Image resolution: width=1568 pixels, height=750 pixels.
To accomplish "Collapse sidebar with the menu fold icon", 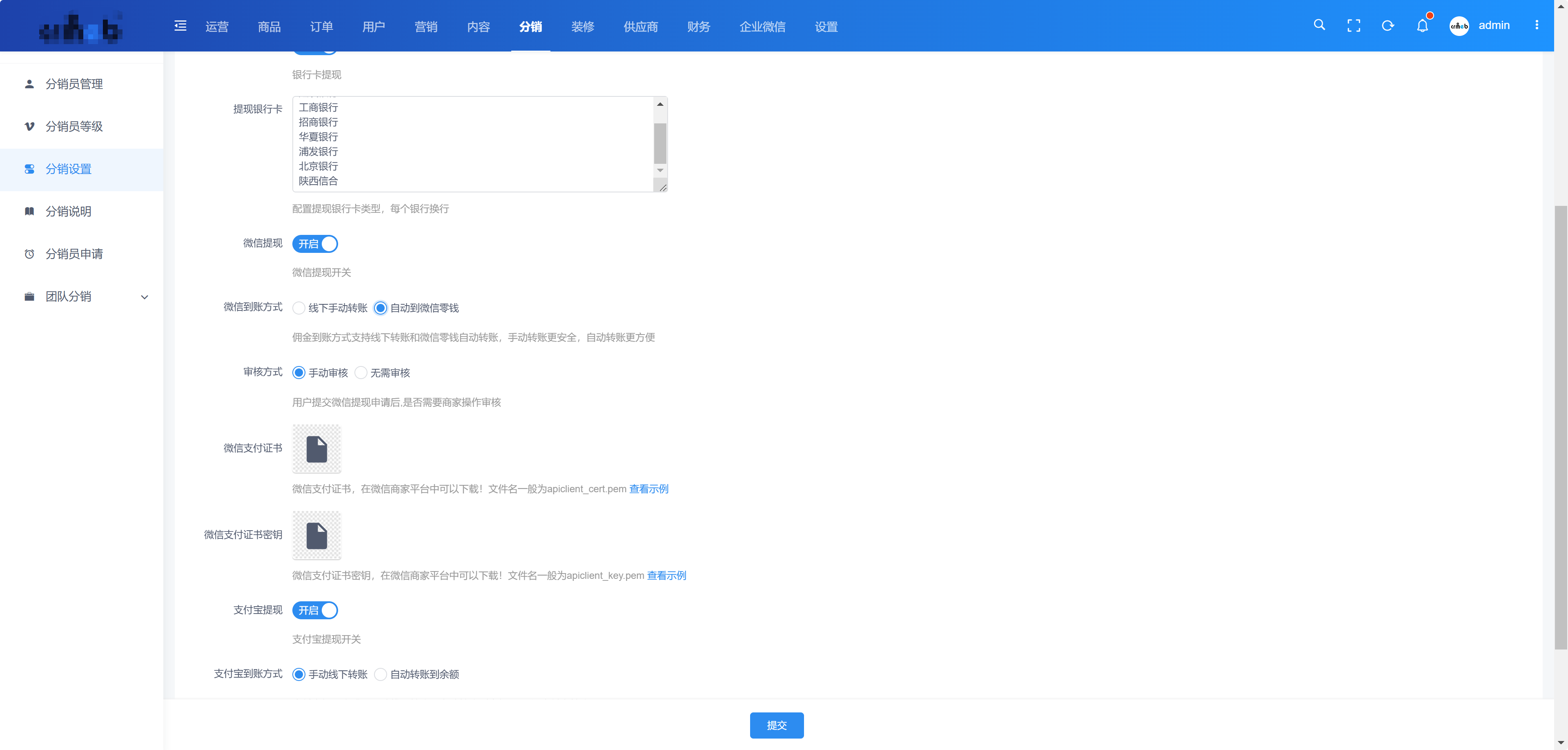I will (x=180, y=26).
